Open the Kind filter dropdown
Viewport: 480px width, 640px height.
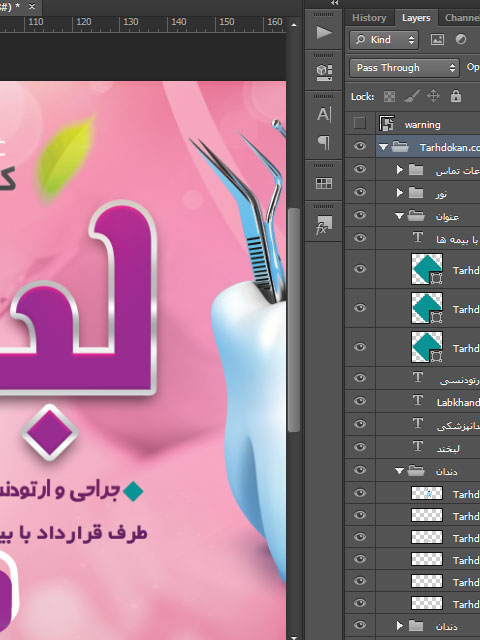click(384, 40)
